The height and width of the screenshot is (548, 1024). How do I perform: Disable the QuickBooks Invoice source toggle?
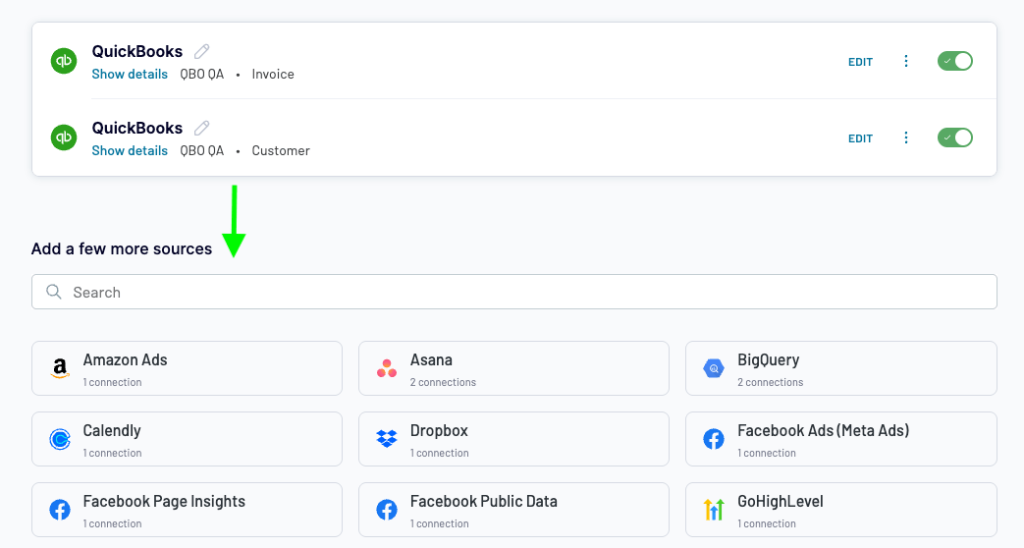click(x=955, y=61)
